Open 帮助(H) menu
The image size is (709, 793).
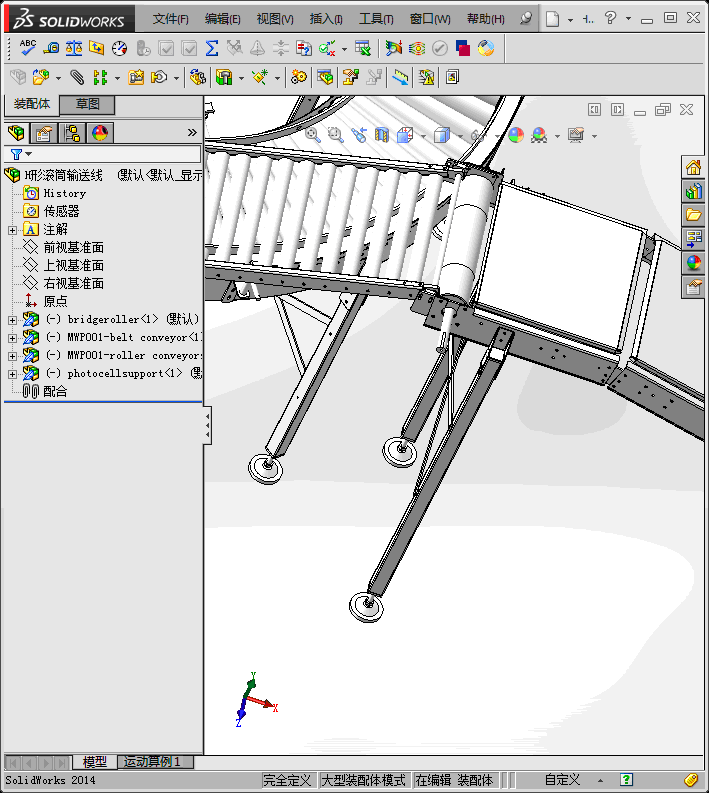[x=485, y=19]
